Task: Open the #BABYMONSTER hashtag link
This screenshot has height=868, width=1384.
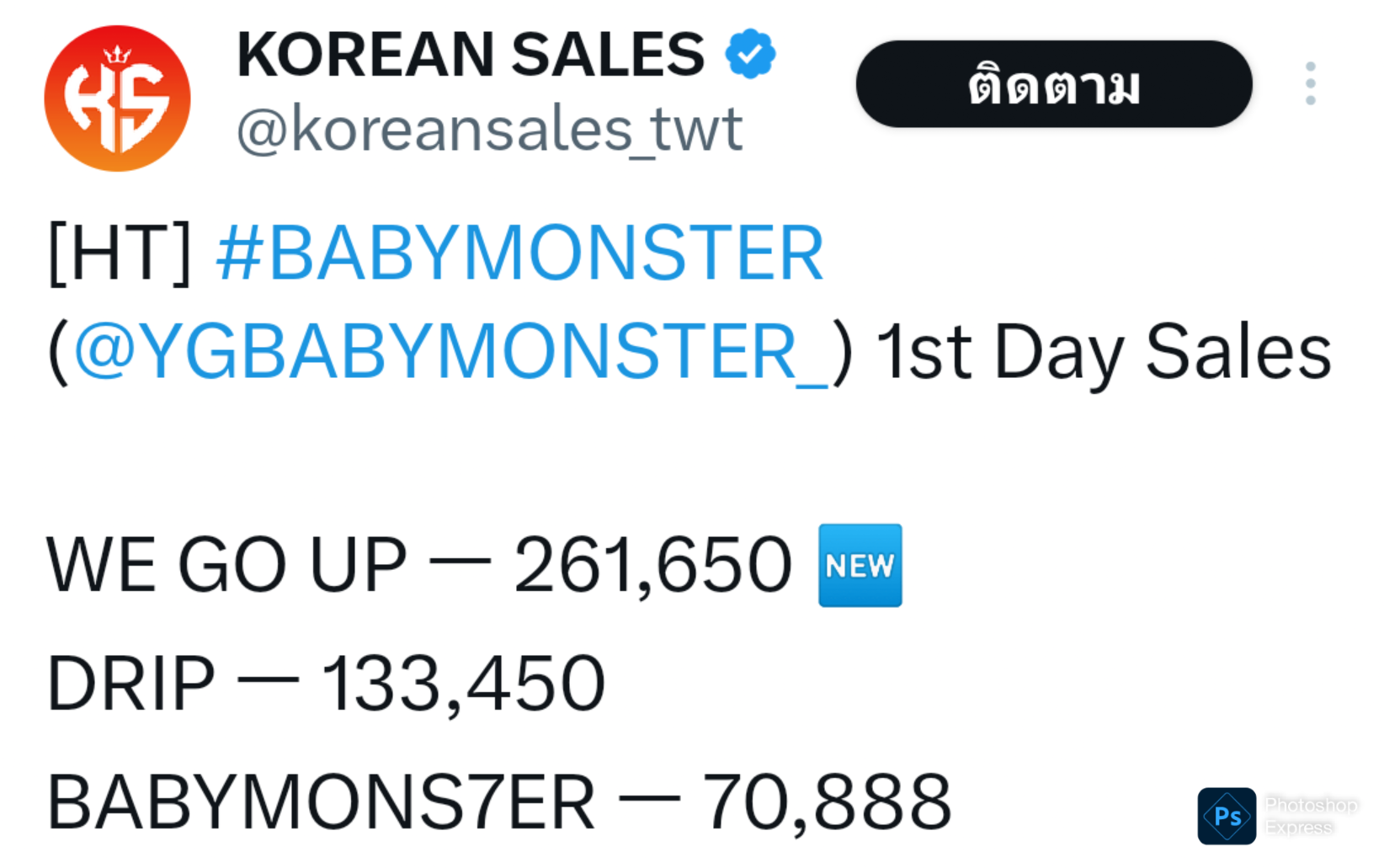Action: click(519, 253)
